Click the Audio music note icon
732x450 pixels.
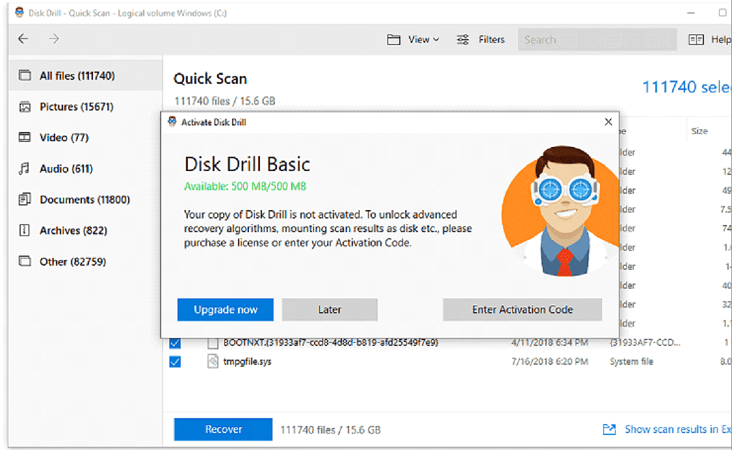[x=24, y=169]
